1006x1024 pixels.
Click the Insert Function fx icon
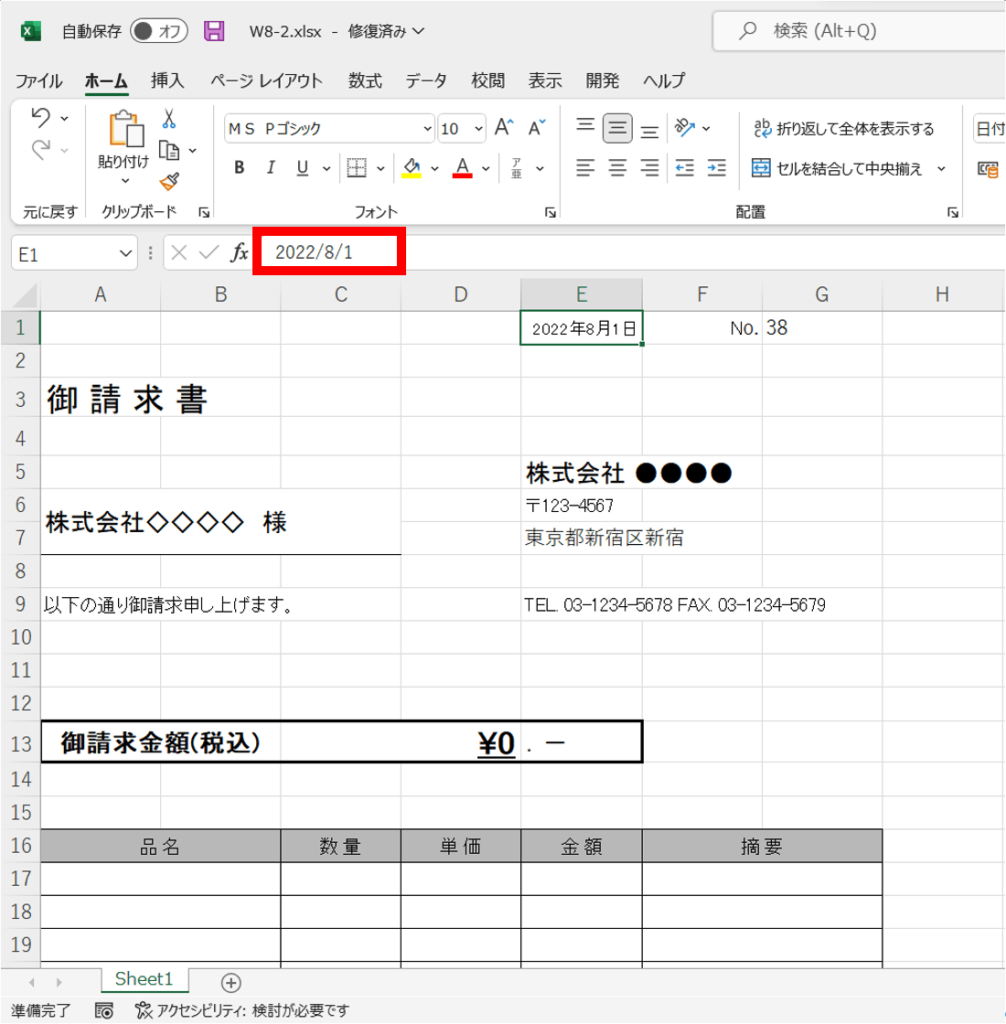coord(240,253)
